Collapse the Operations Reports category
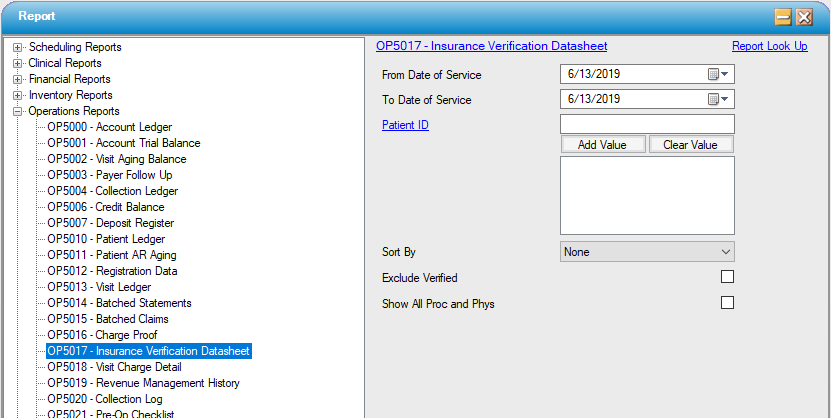The width and height of the screenshot is (831, 418). pos(18,111)
